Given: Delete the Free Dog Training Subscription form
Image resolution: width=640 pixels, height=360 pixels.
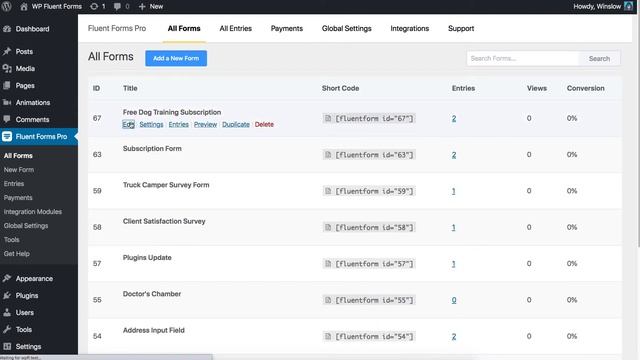Looking at the screenshot, I should (x=264, y=124).
